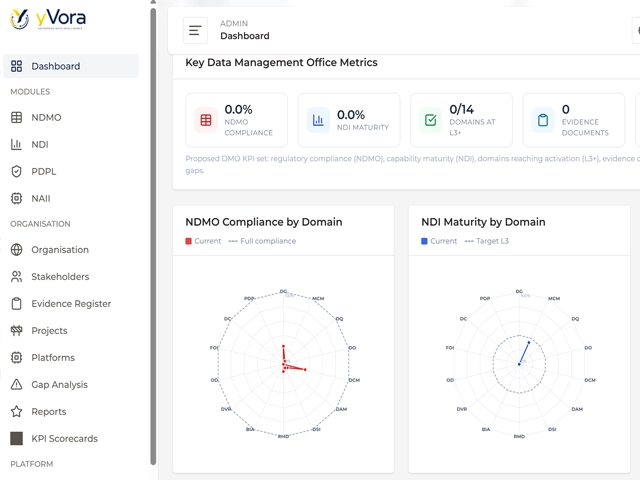Screen dimensions: 640x480
Task: Click the sidebar vertical scrollbar
Action: [153, 237]
